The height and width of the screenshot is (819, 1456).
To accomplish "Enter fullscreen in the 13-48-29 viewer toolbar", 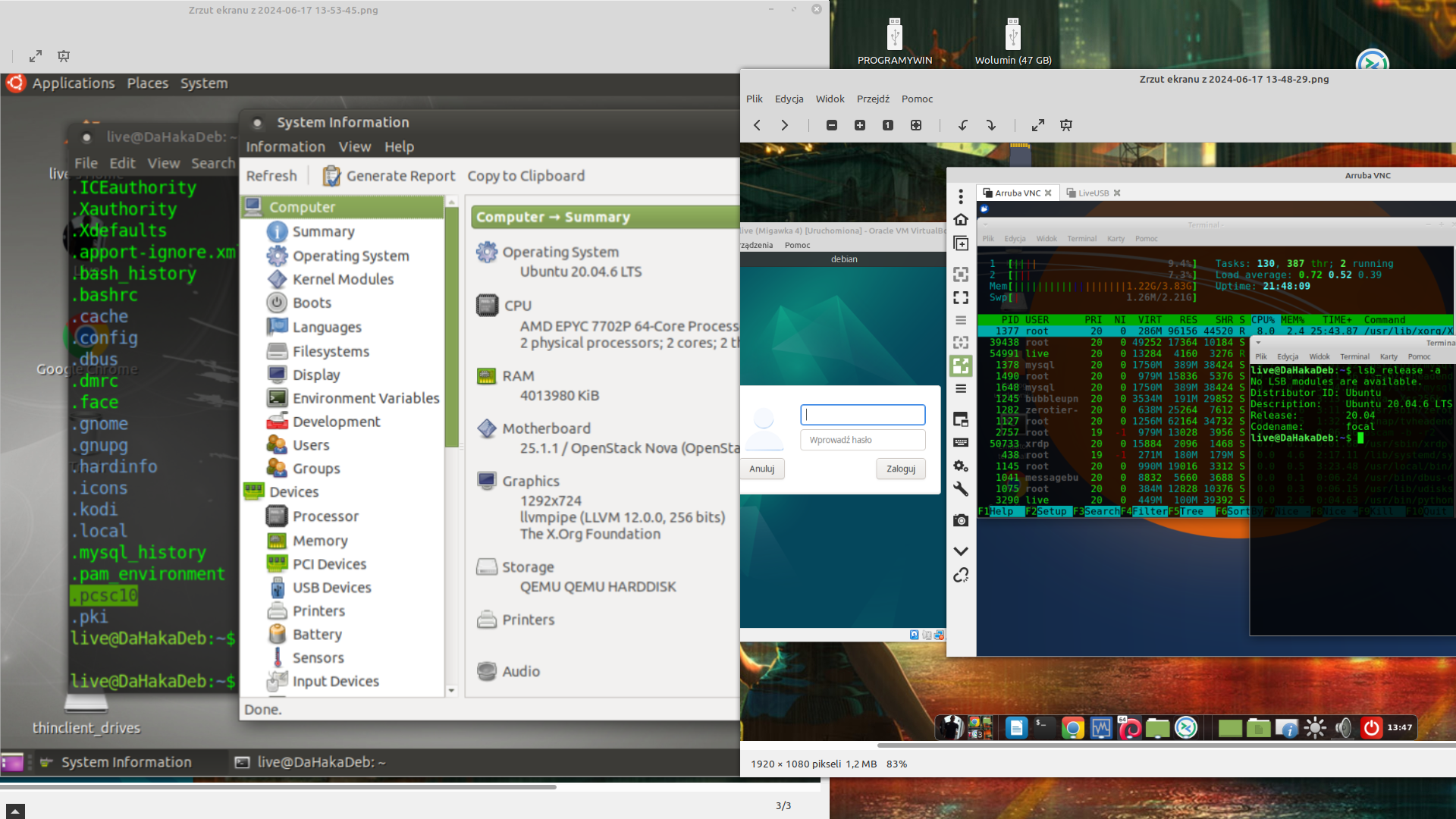I will [1038, 125].
